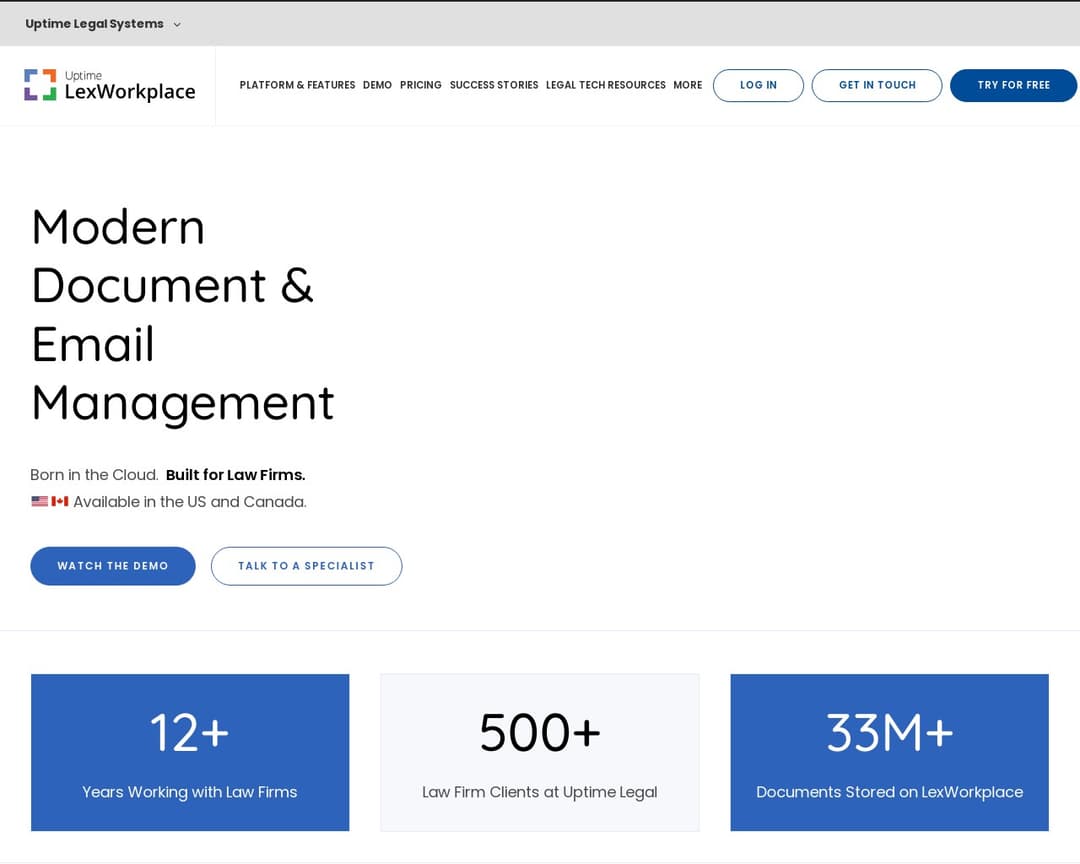
Task: Click the Watch The Demo button
Action: point(113,566)
